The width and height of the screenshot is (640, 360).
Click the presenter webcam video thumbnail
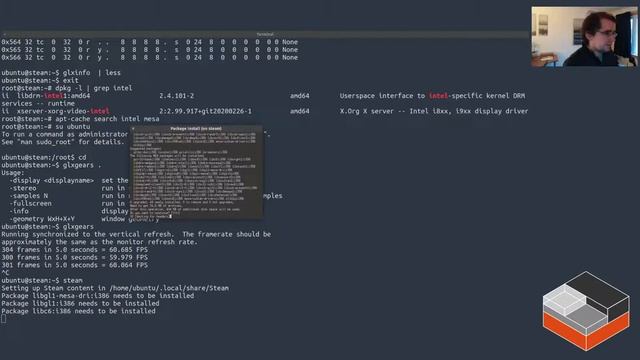(x=584, y=36)
